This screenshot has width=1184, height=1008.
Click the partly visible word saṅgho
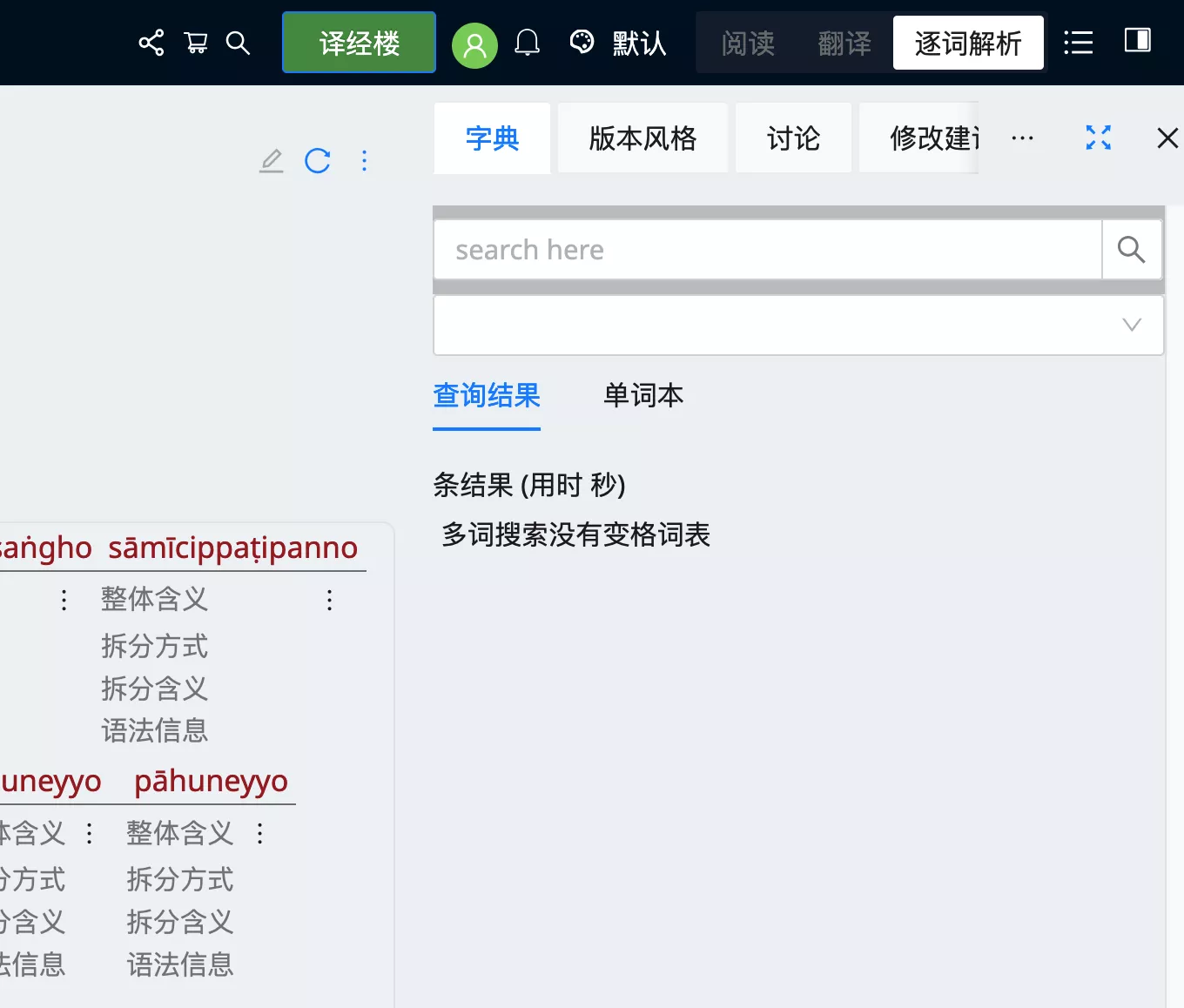point(45,548)
